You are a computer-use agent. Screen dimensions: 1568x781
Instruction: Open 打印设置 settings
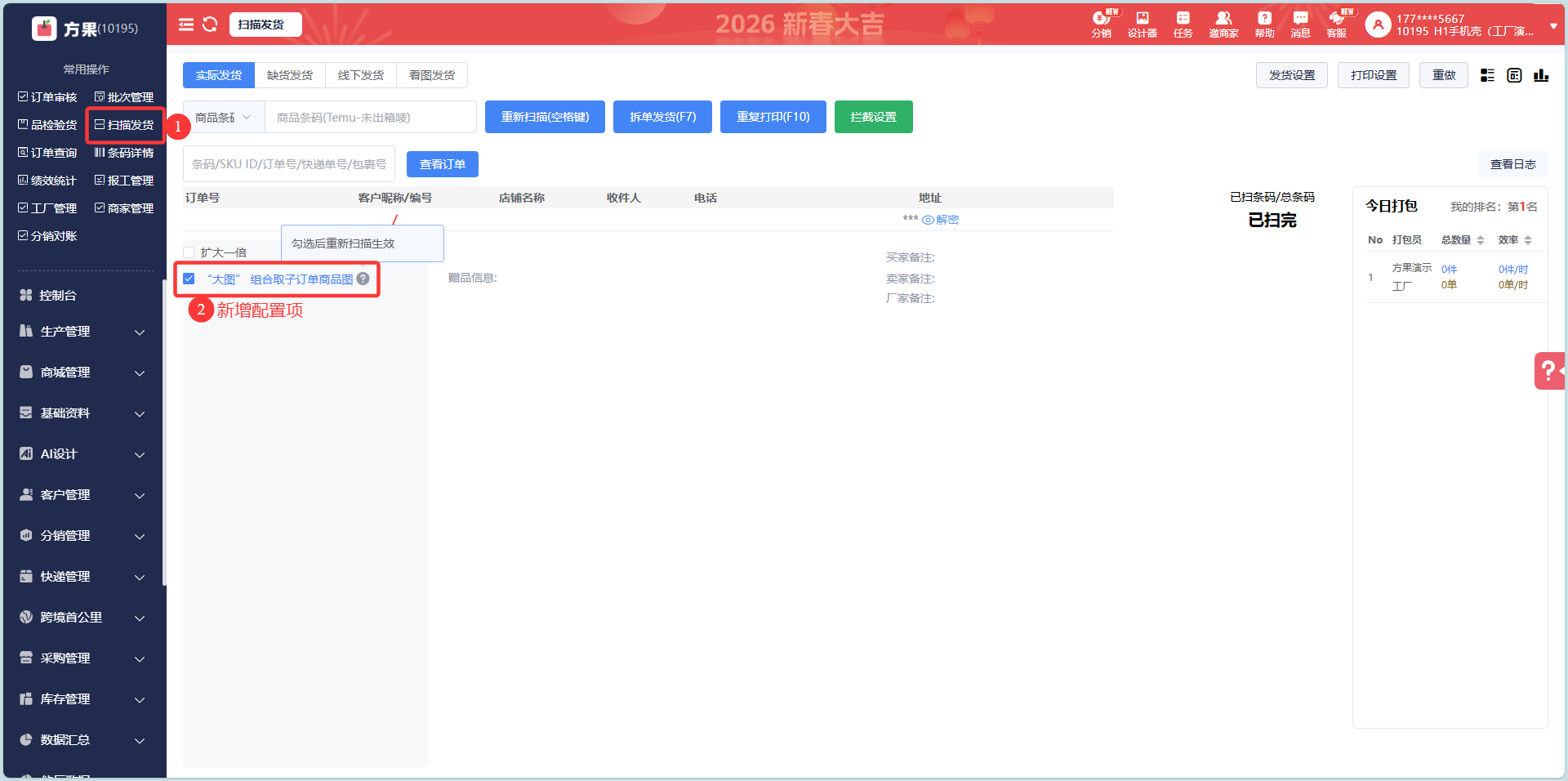[1374, 75]
